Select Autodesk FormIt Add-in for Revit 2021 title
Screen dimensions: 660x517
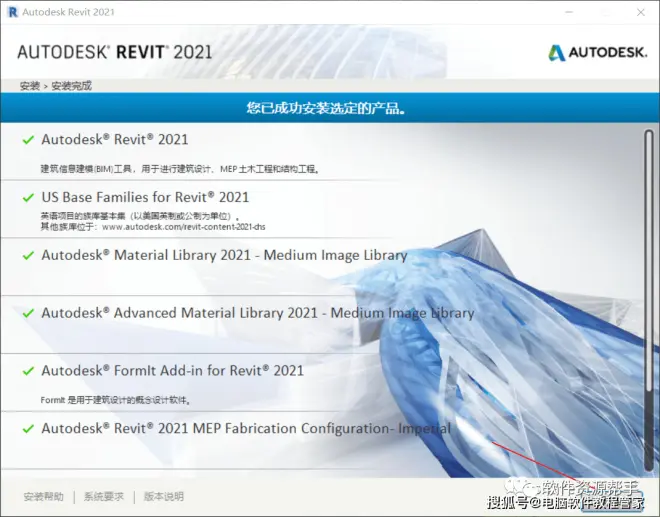pos(173,370)
